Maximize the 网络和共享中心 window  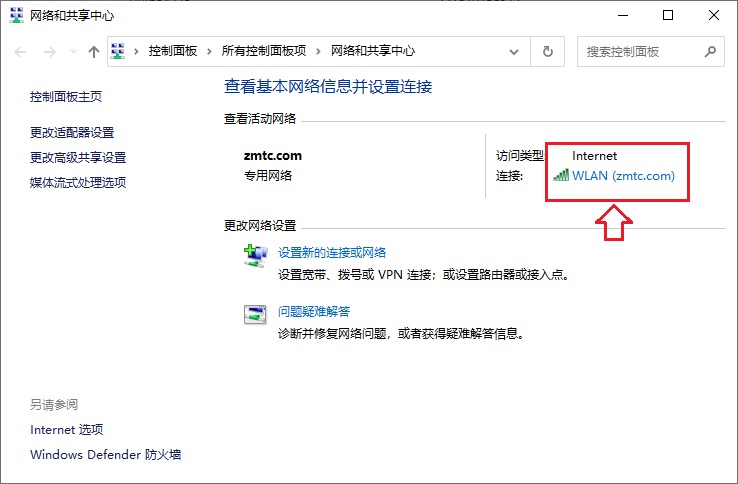click(x=668, y=15)
